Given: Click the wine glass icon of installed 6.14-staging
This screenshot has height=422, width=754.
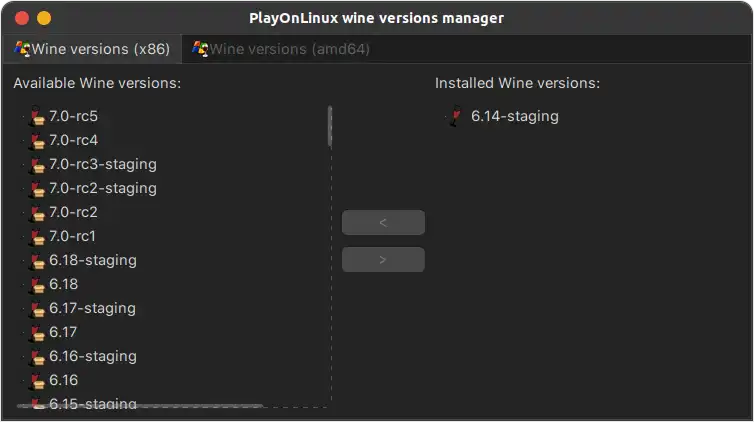Looking at the screenshot, I should pos(455,116).
